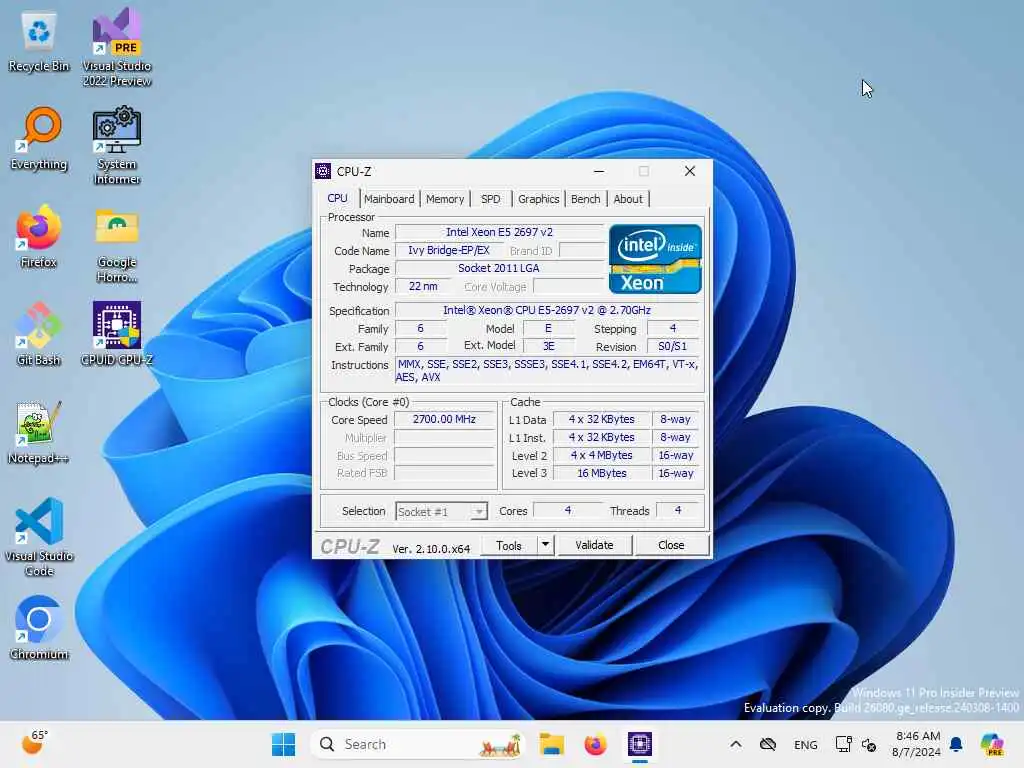
Task: Open System Informer desktop icon
Action: [x=117, y=146]
